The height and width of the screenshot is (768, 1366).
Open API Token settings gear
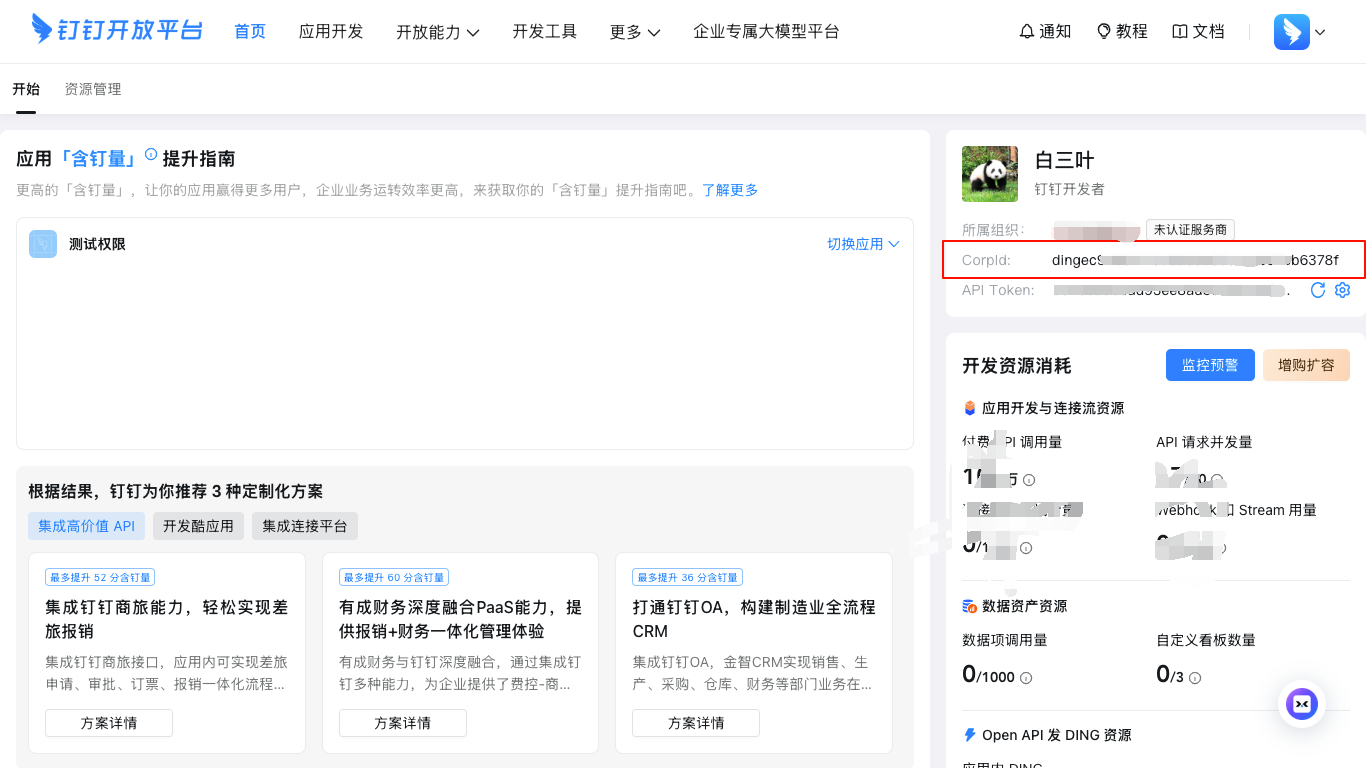1343,290
